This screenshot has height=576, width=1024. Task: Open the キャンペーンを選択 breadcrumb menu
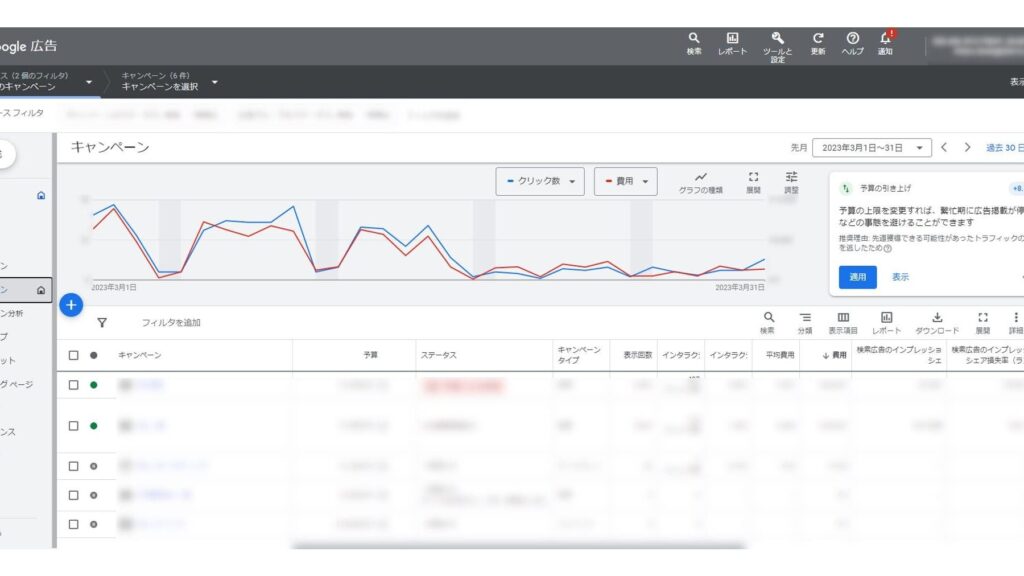pos(169,82)
